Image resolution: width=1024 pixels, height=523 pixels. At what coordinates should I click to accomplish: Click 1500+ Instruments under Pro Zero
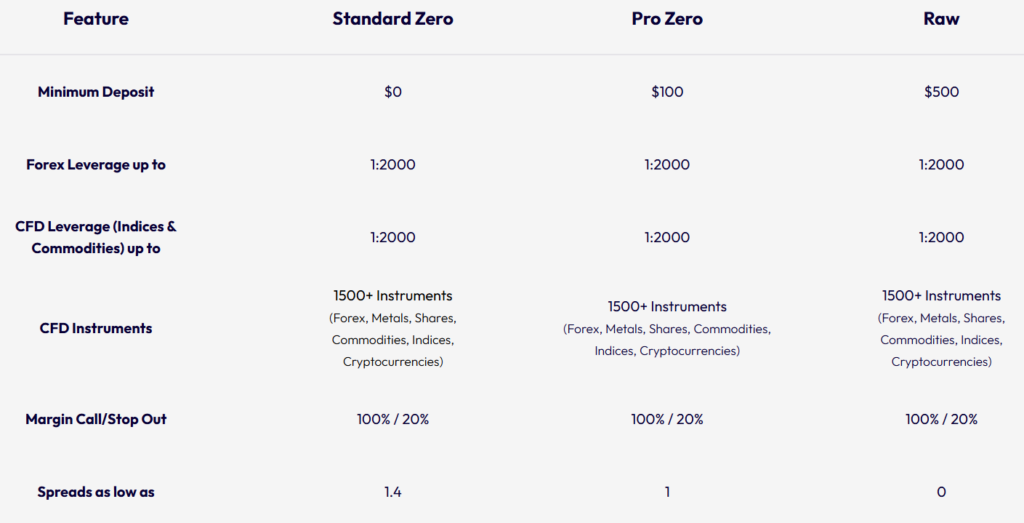667,307
